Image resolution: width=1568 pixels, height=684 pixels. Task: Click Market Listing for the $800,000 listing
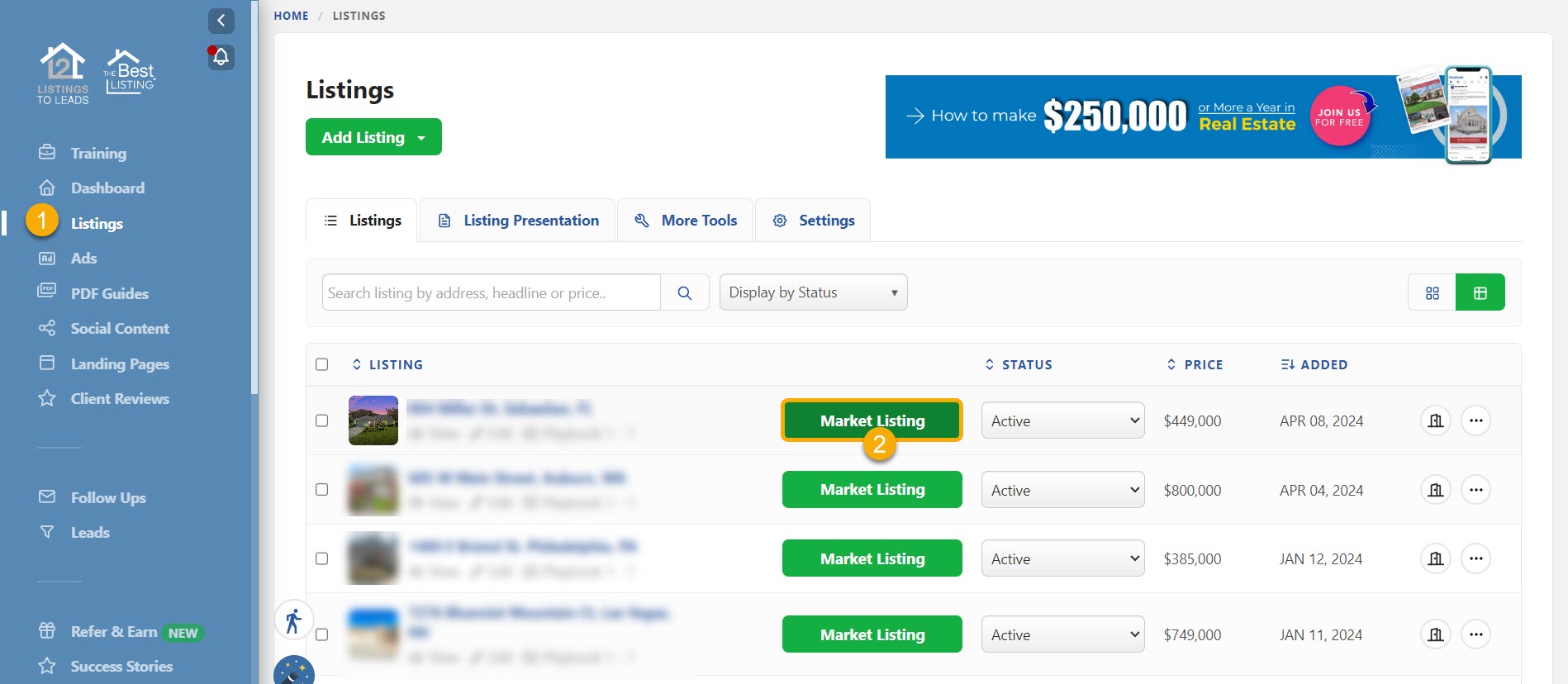tap(872, 490)
